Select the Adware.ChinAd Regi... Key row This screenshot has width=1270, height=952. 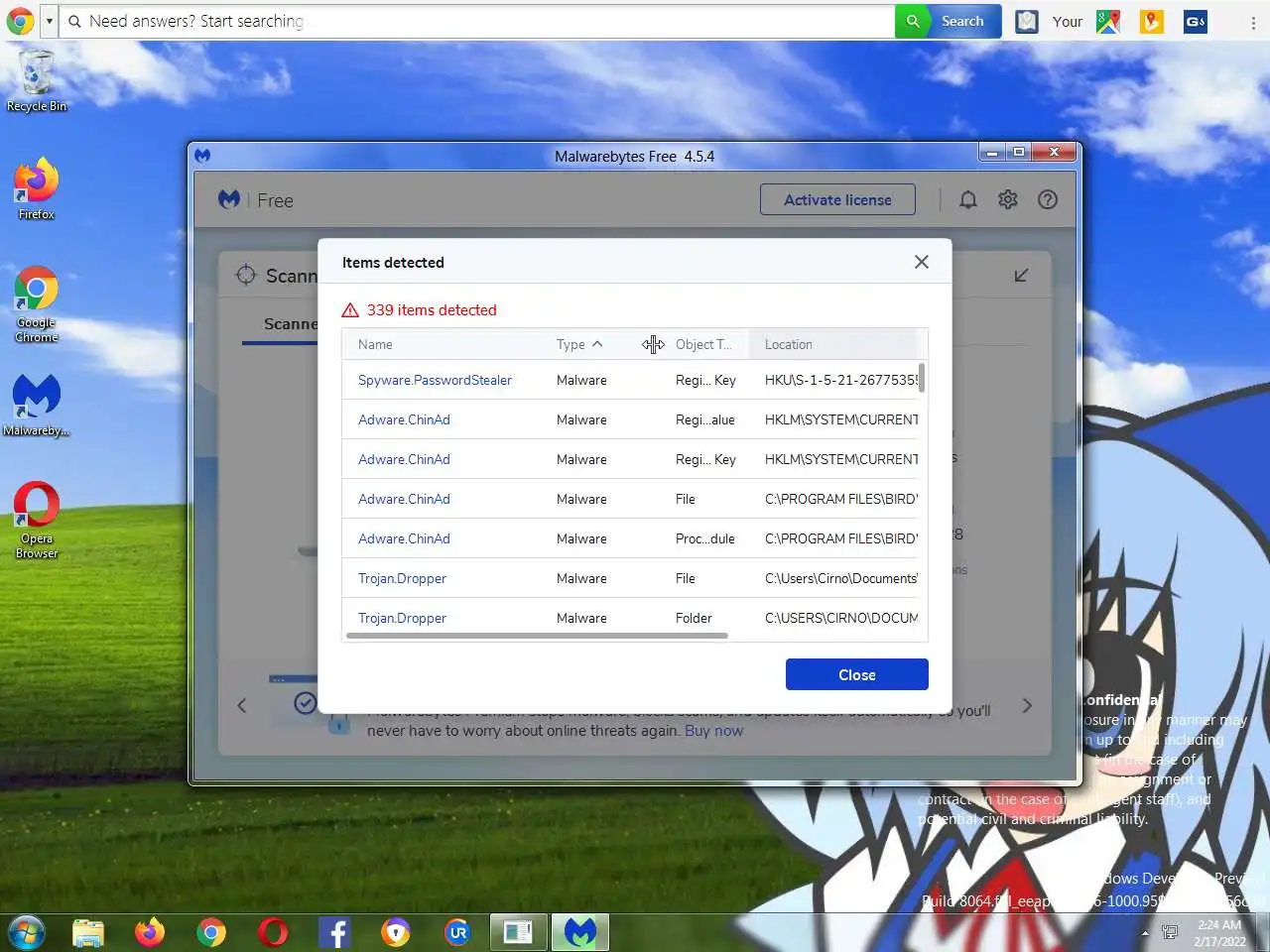point(631,459)
